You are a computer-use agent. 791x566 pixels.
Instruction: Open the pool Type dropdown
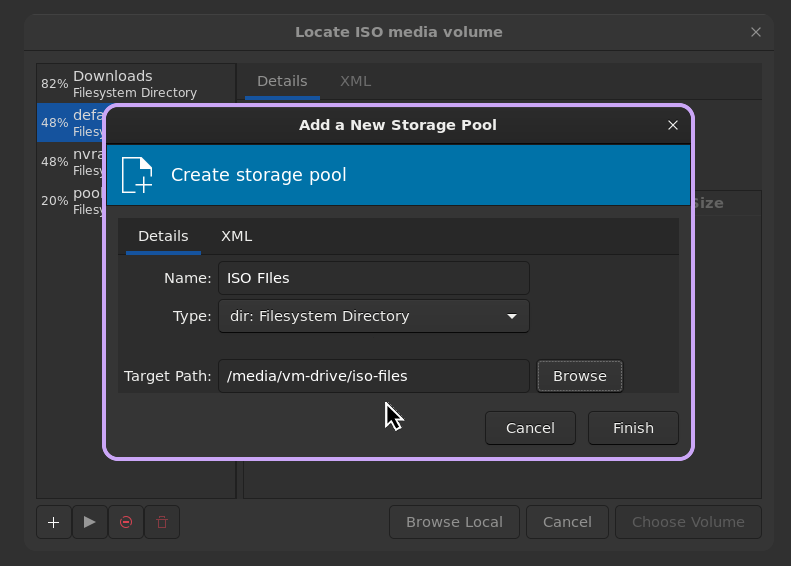(x=373, y=316)
